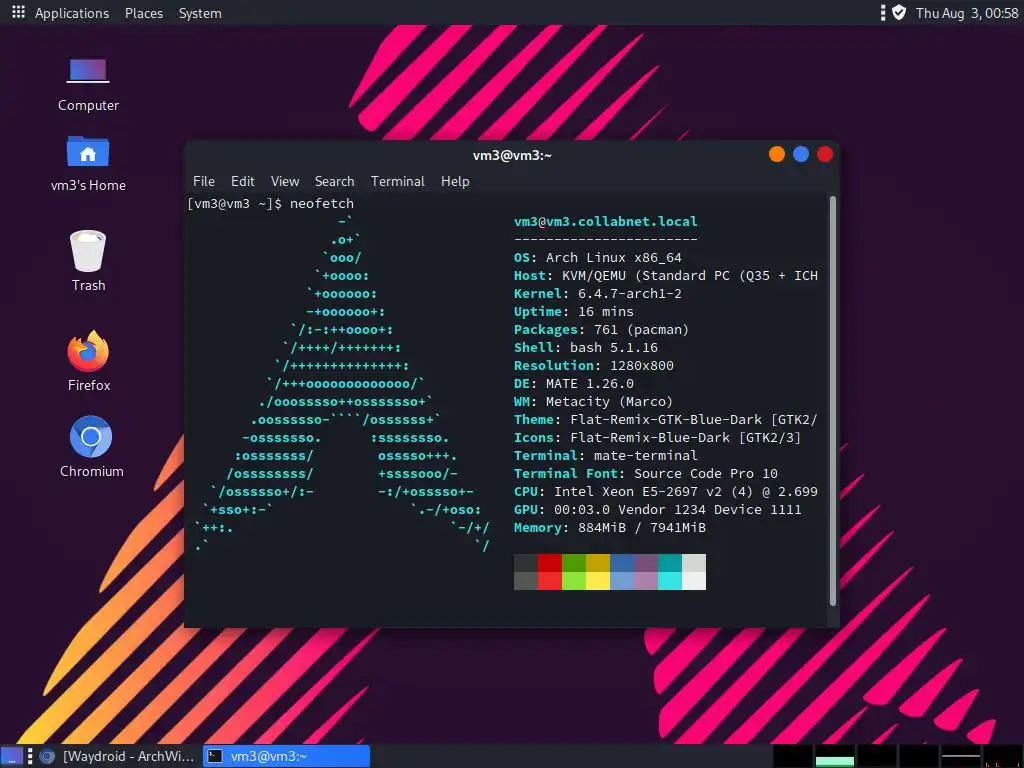This screenshot has height=768, width=1024.
Task: Click the show desktop button in bottom panel
Action: [12, 756]
